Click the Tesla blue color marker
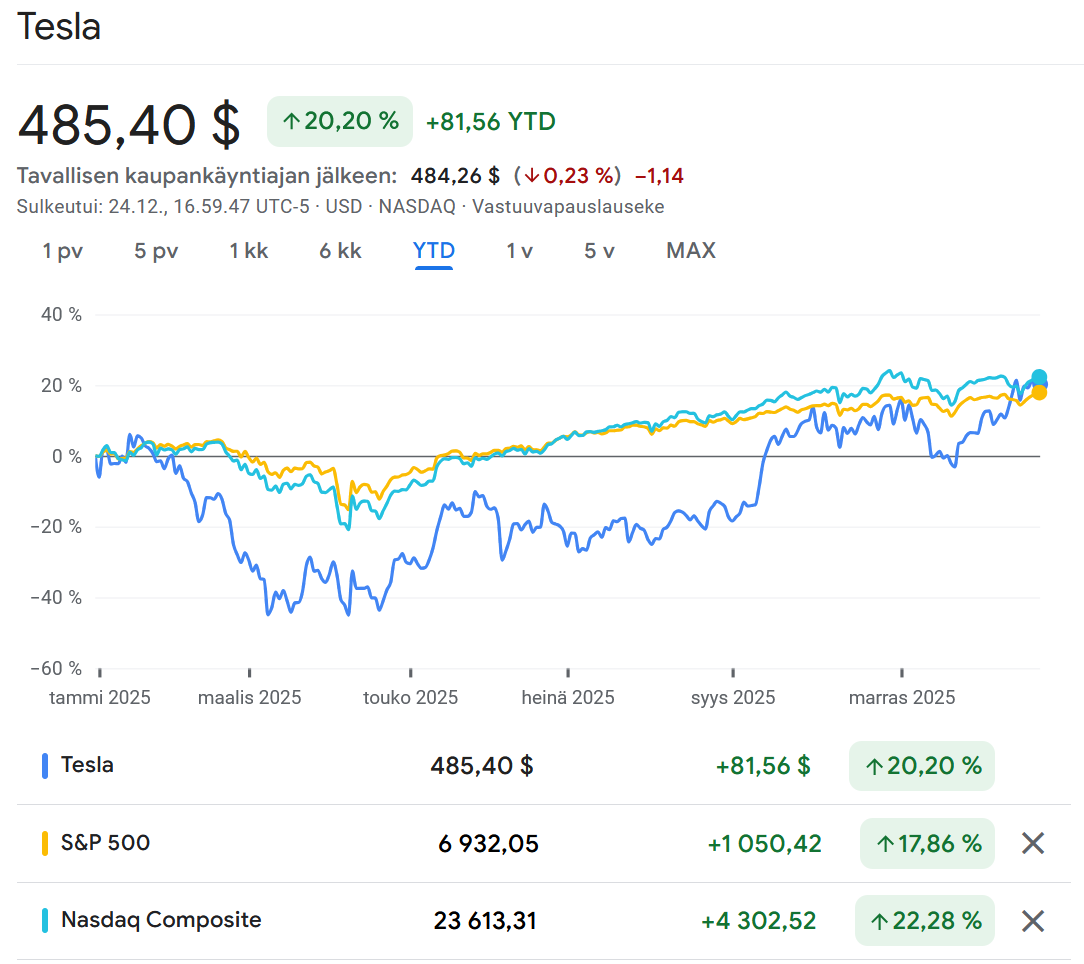 (45, 766)
